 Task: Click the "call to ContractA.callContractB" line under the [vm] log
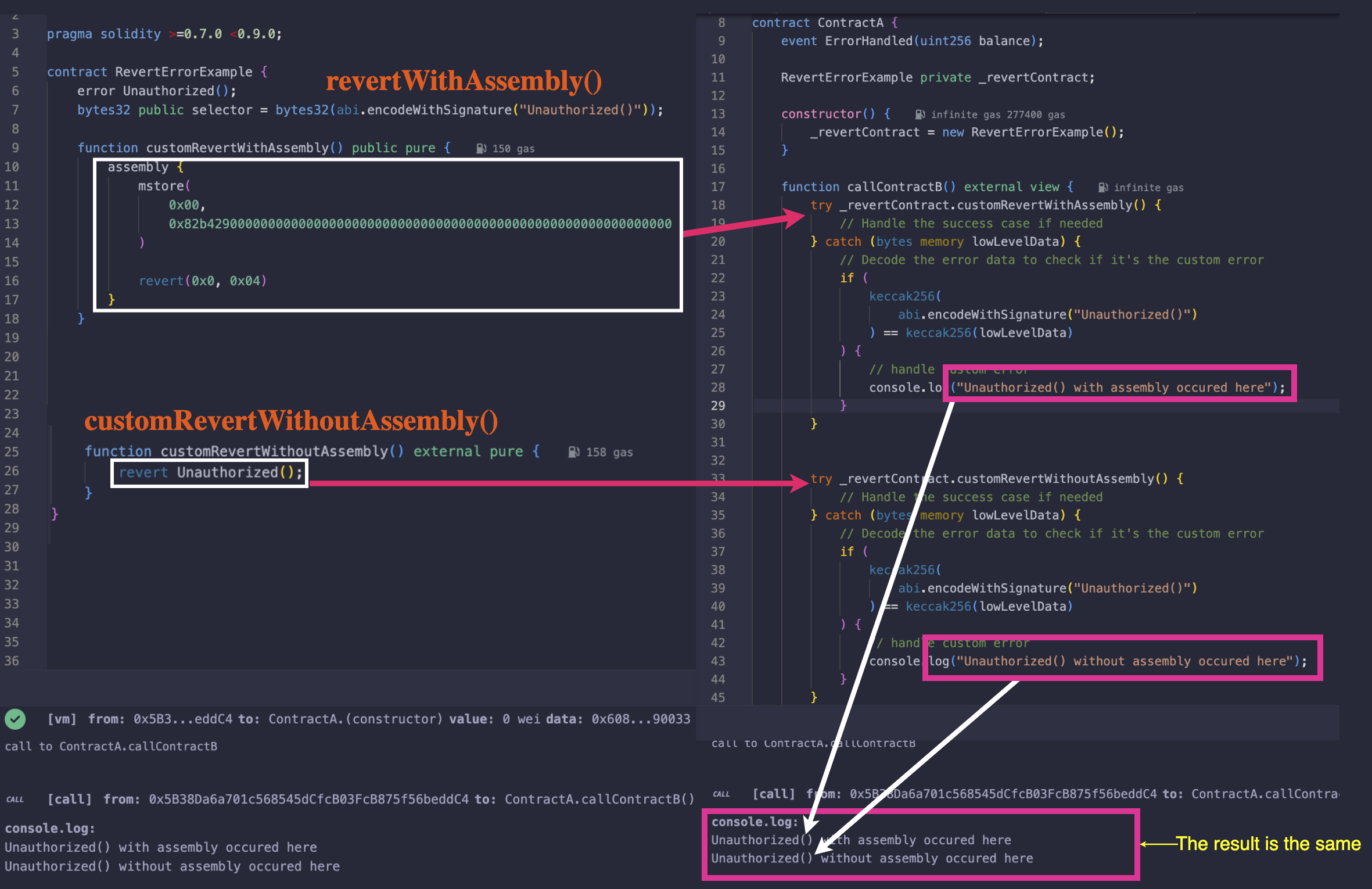111,746
